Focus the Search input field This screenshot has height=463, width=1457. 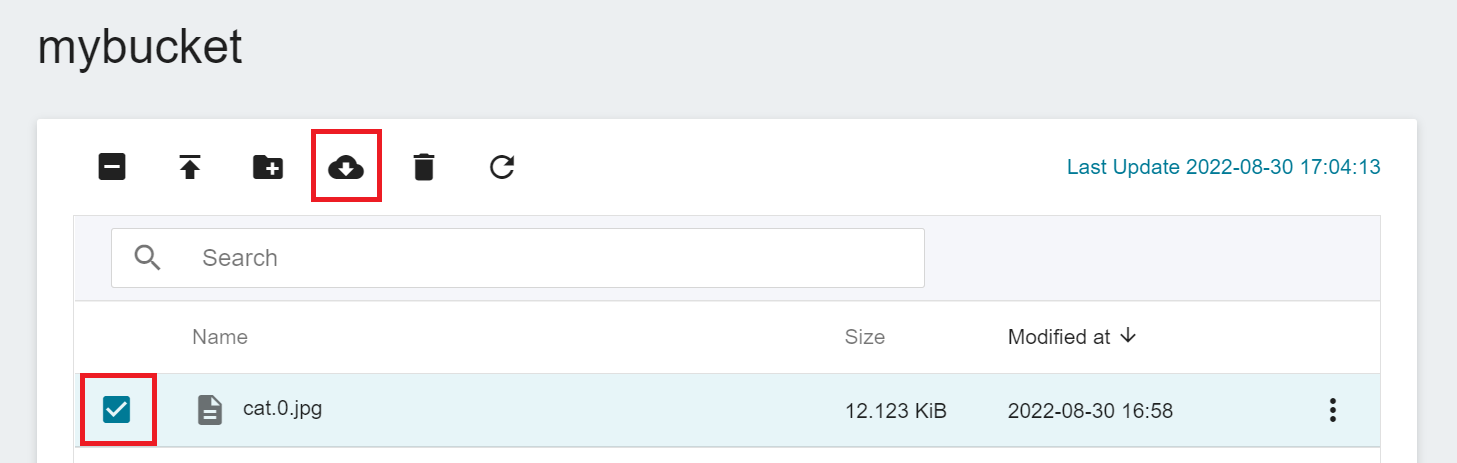[518, 258]
